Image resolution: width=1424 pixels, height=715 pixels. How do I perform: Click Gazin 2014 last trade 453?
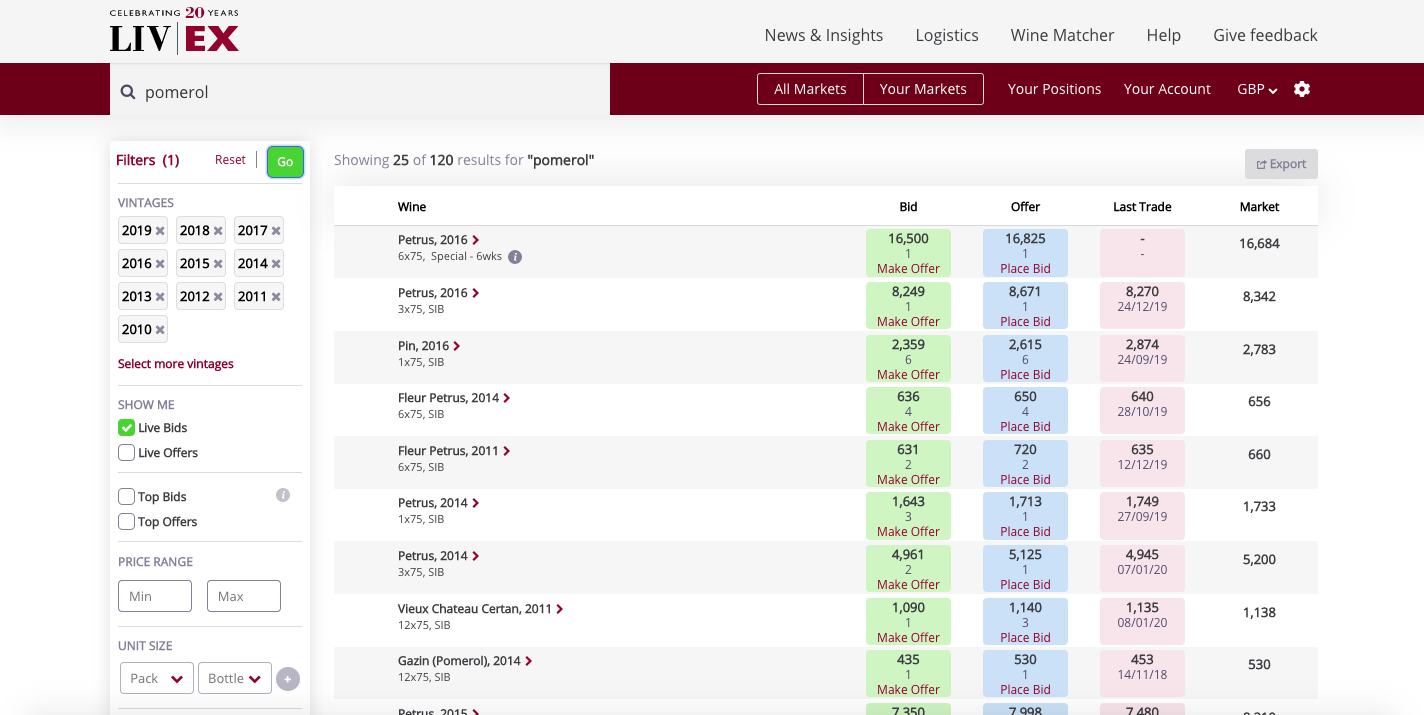[x=1142, y=660]
